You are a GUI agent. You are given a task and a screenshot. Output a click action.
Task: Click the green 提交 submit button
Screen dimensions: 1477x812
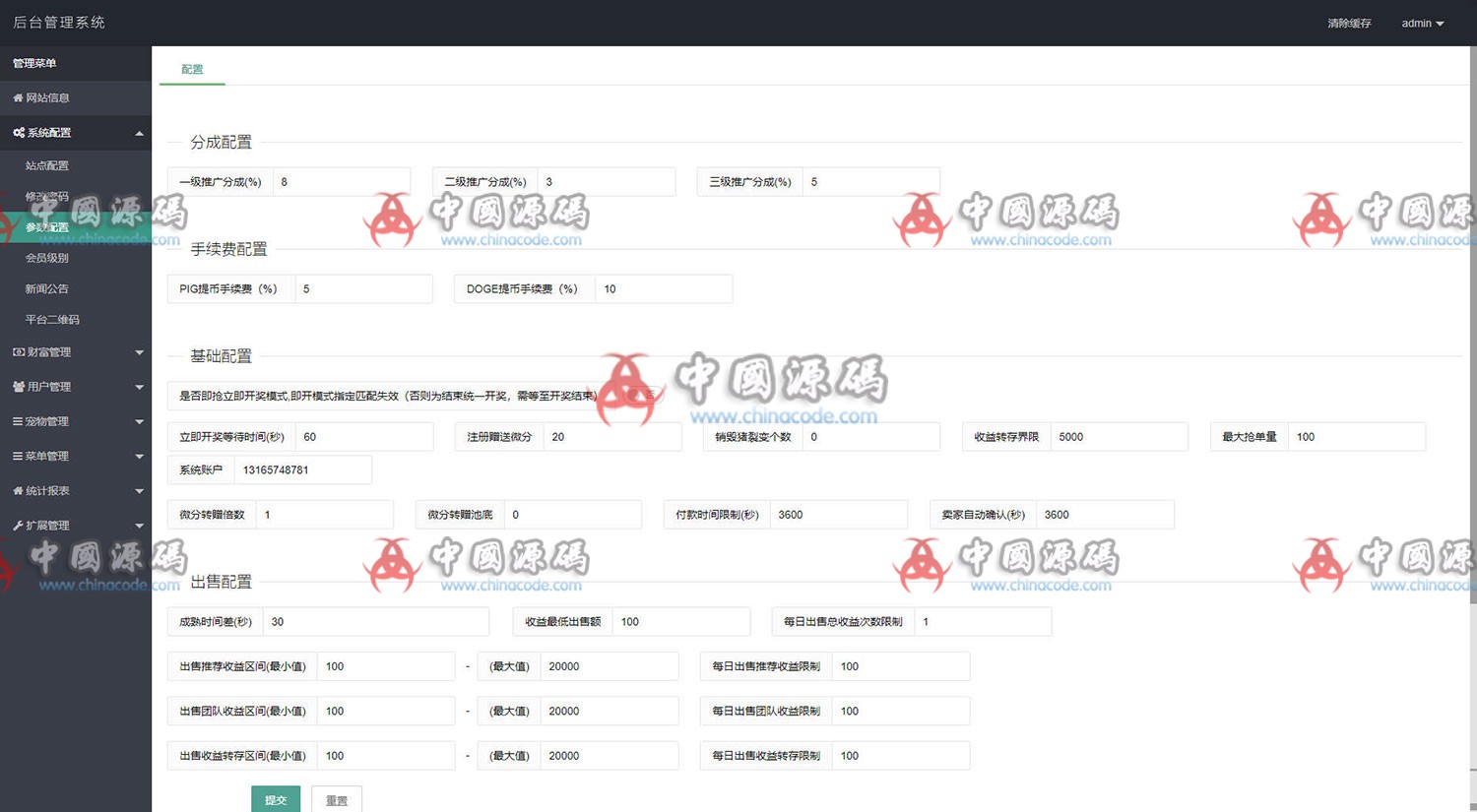(x=276, y=799)
